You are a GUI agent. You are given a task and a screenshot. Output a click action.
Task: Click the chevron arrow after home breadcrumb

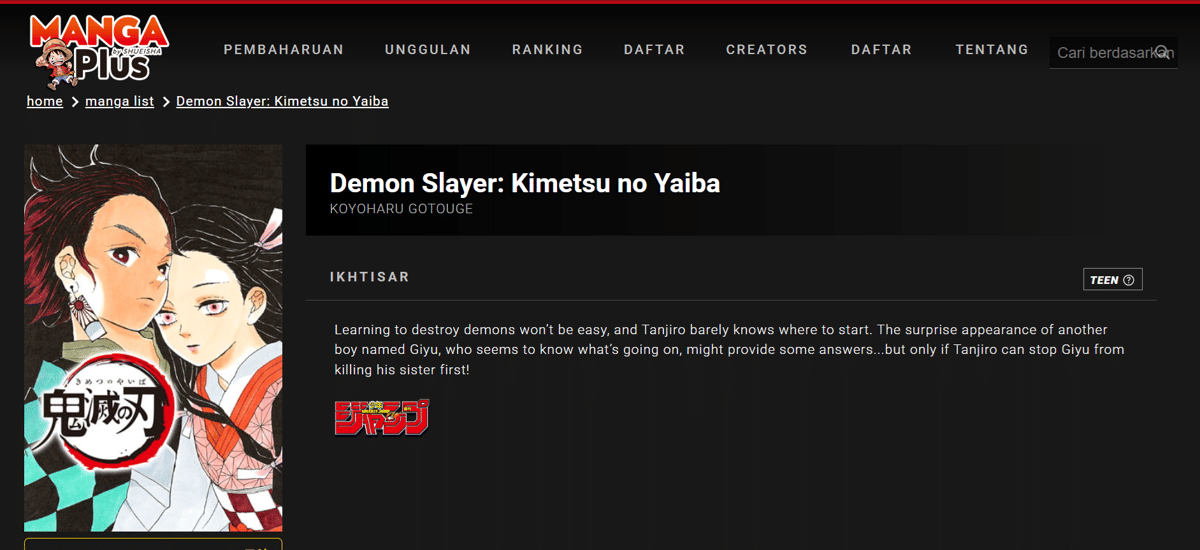click(x=74, y=102)
